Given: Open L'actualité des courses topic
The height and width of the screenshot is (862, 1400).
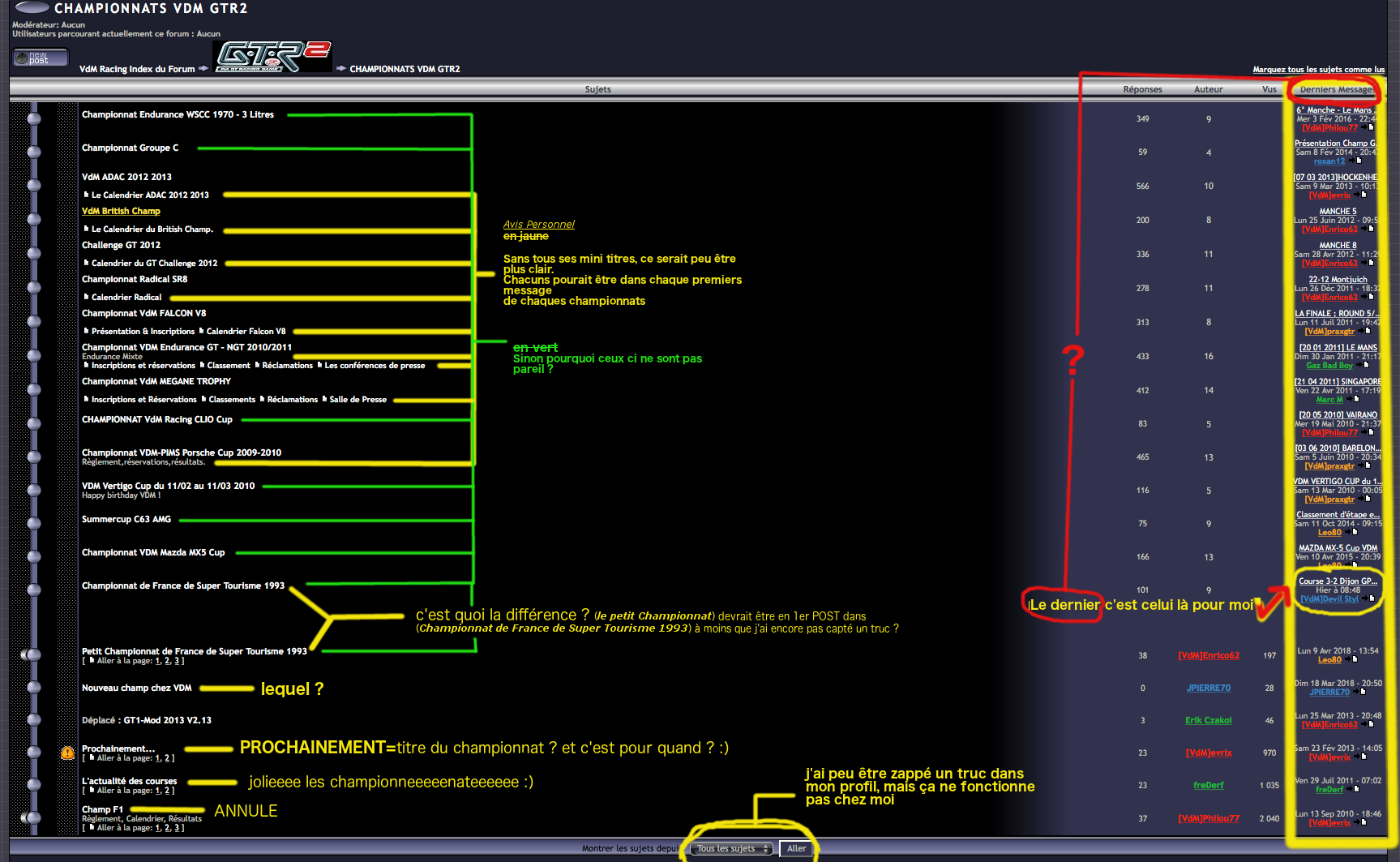Looking at the screenshot, I should pos(129,781).
